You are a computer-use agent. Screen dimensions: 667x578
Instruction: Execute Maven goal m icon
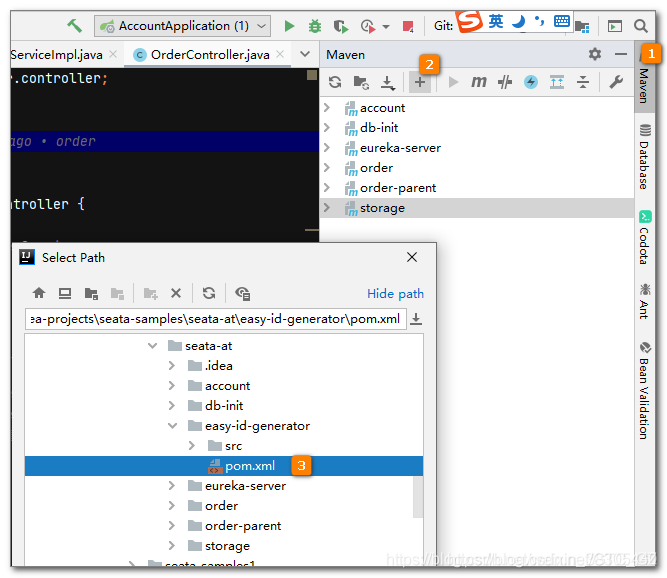479,82
